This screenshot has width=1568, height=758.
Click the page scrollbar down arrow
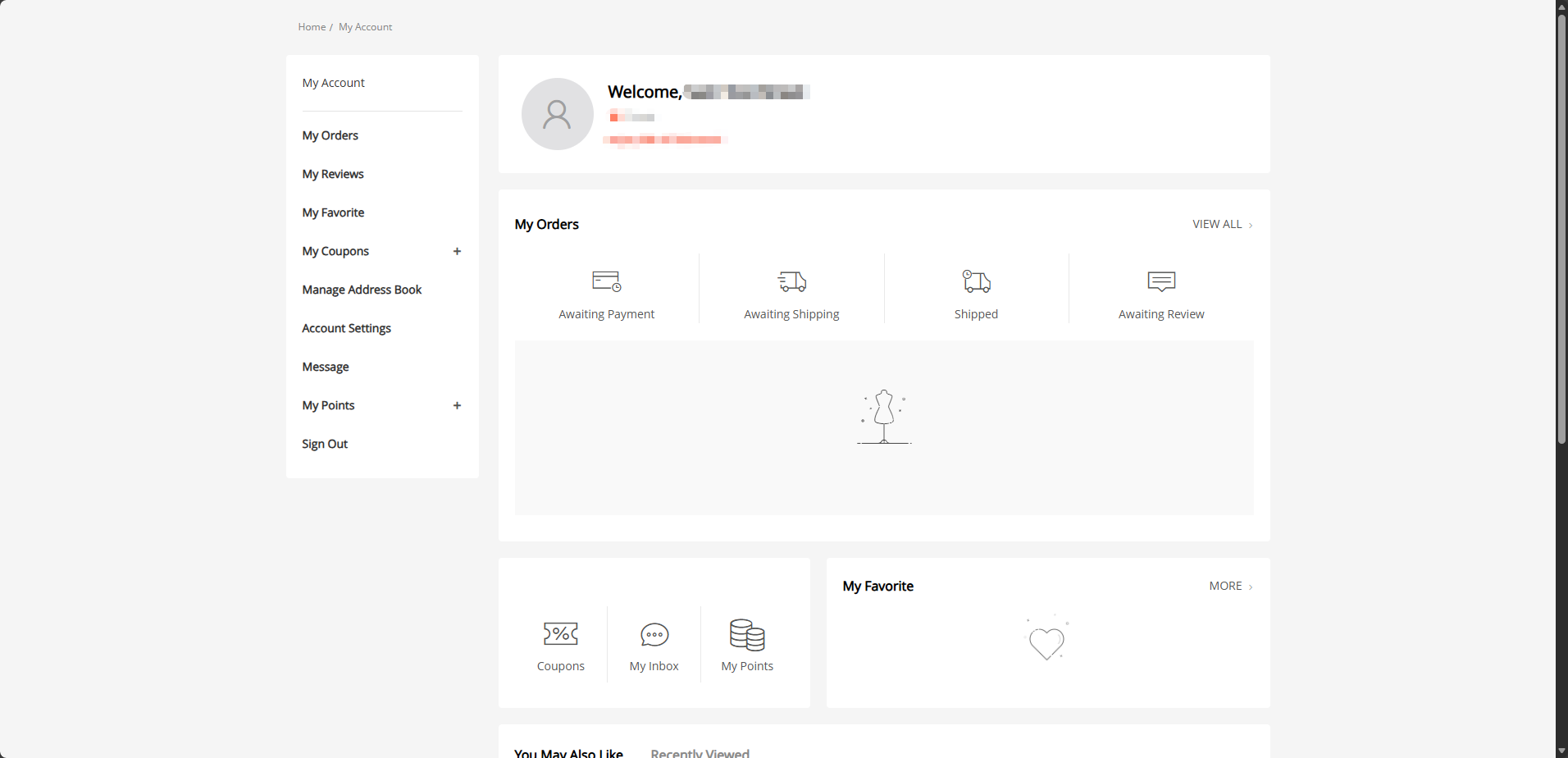(x=1561, y=751)
